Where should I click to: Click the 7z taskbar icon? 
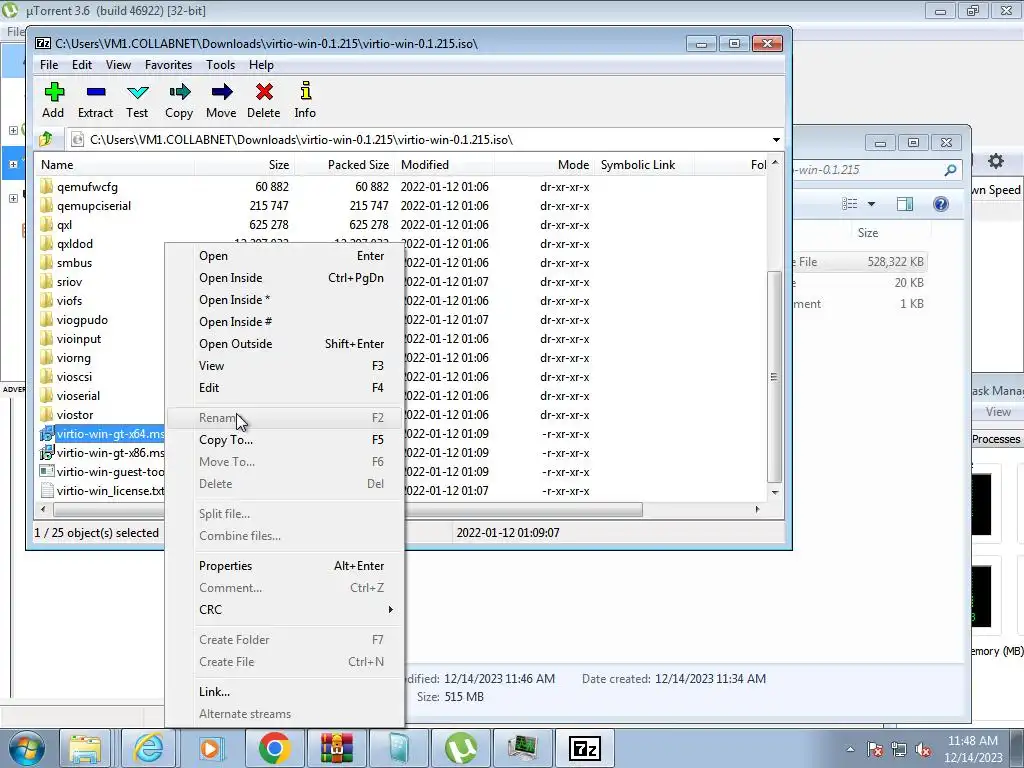click(x=585, y=748)
